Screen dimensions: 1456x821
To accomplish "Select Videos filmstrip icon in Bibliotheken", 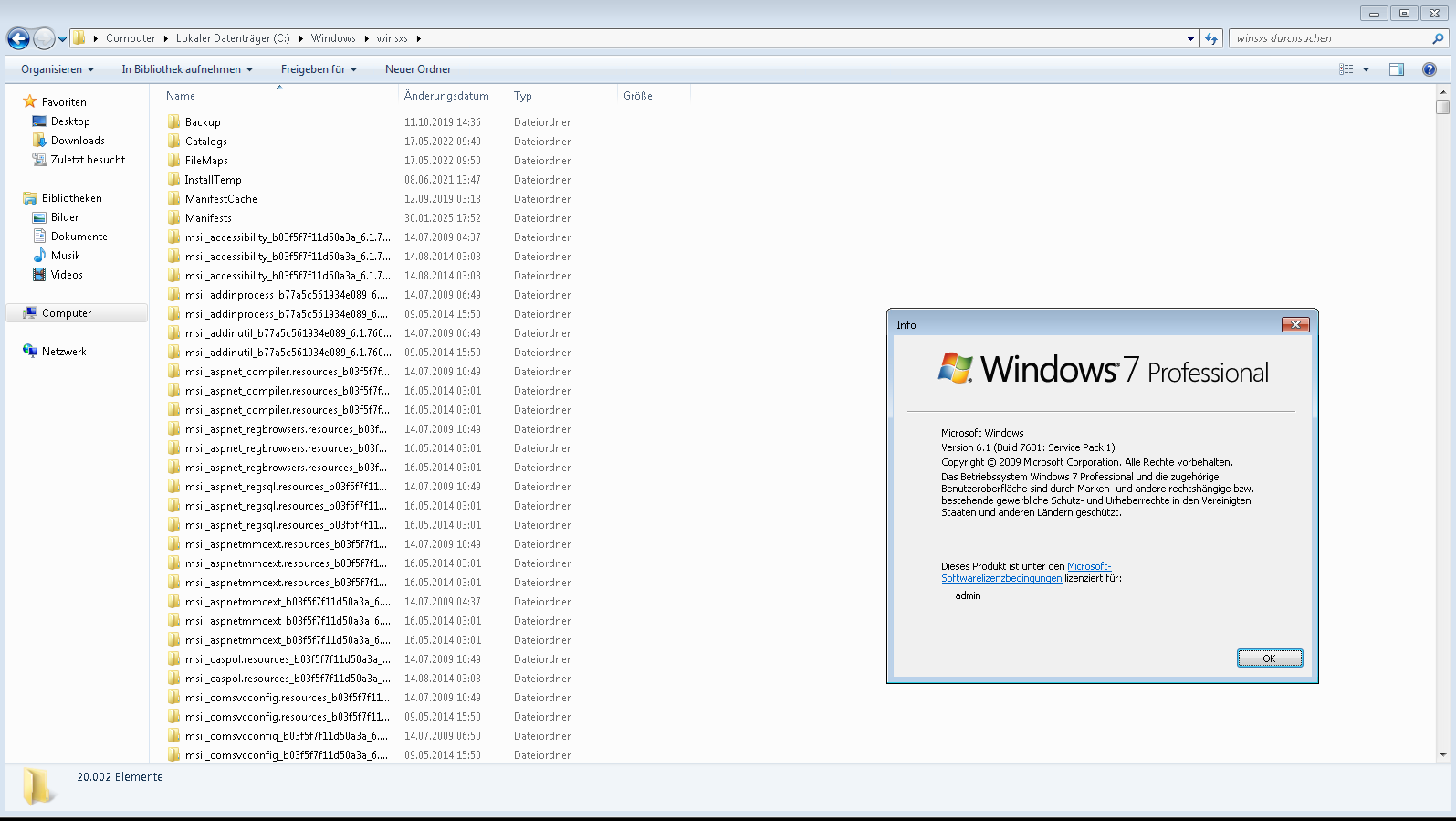I will (x=39, y=275).
